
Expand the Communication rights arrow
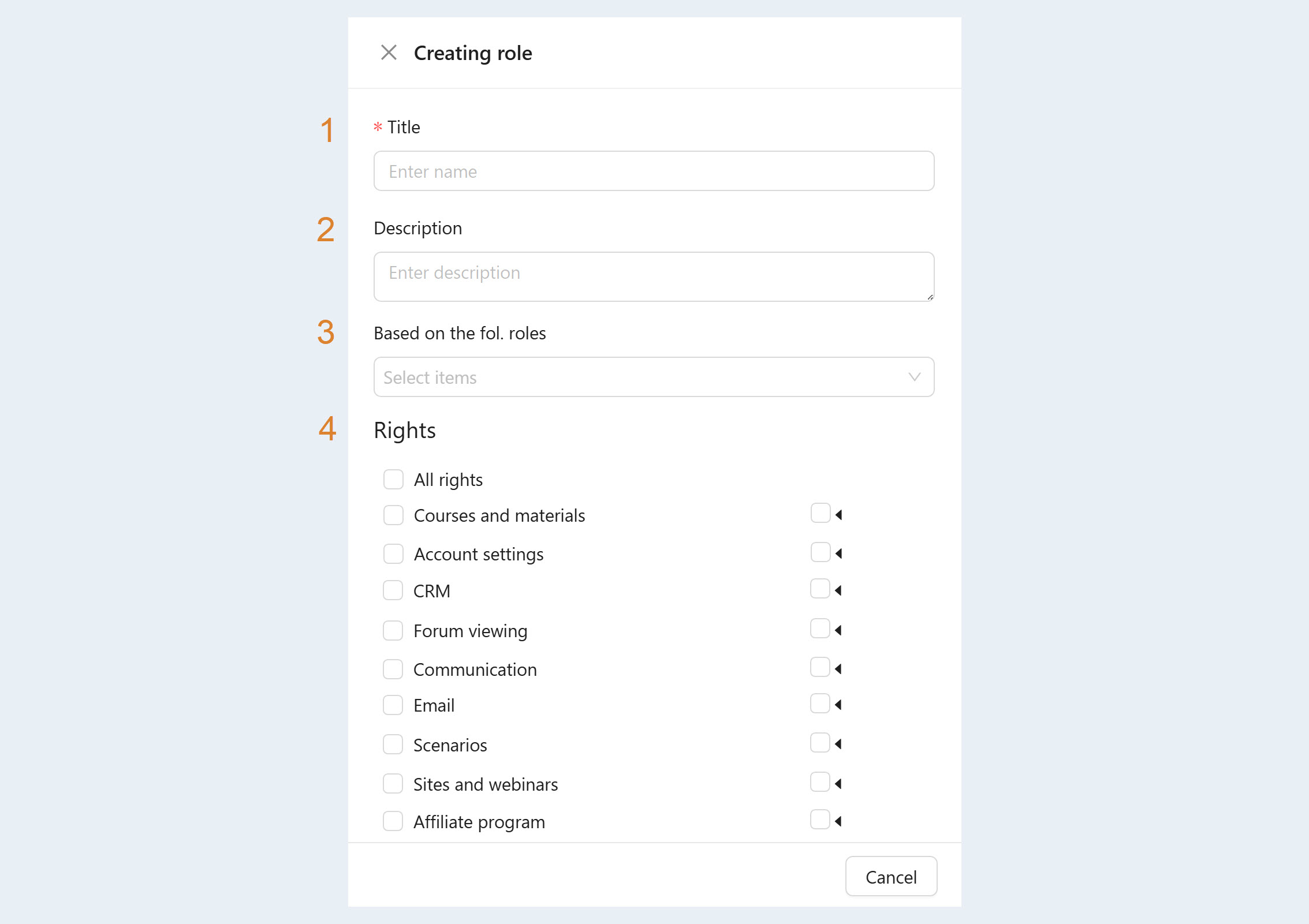[838, 668]
